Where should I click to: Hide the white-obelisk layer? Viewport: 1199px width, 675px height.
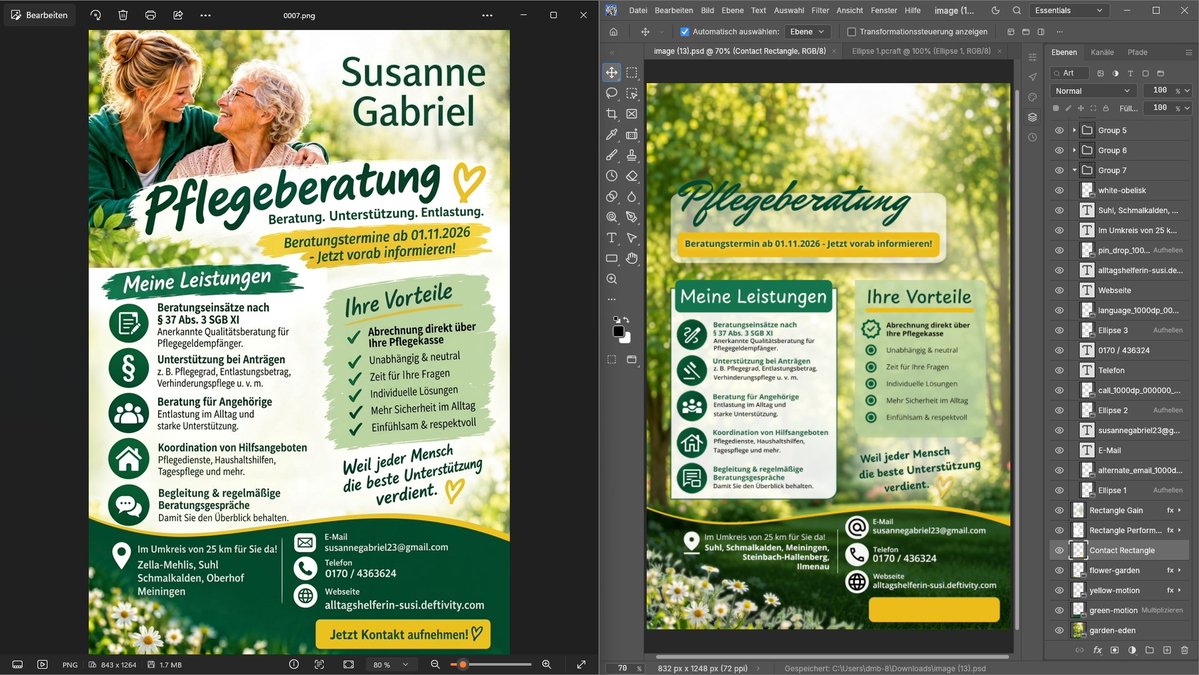tap(1059, 190)
